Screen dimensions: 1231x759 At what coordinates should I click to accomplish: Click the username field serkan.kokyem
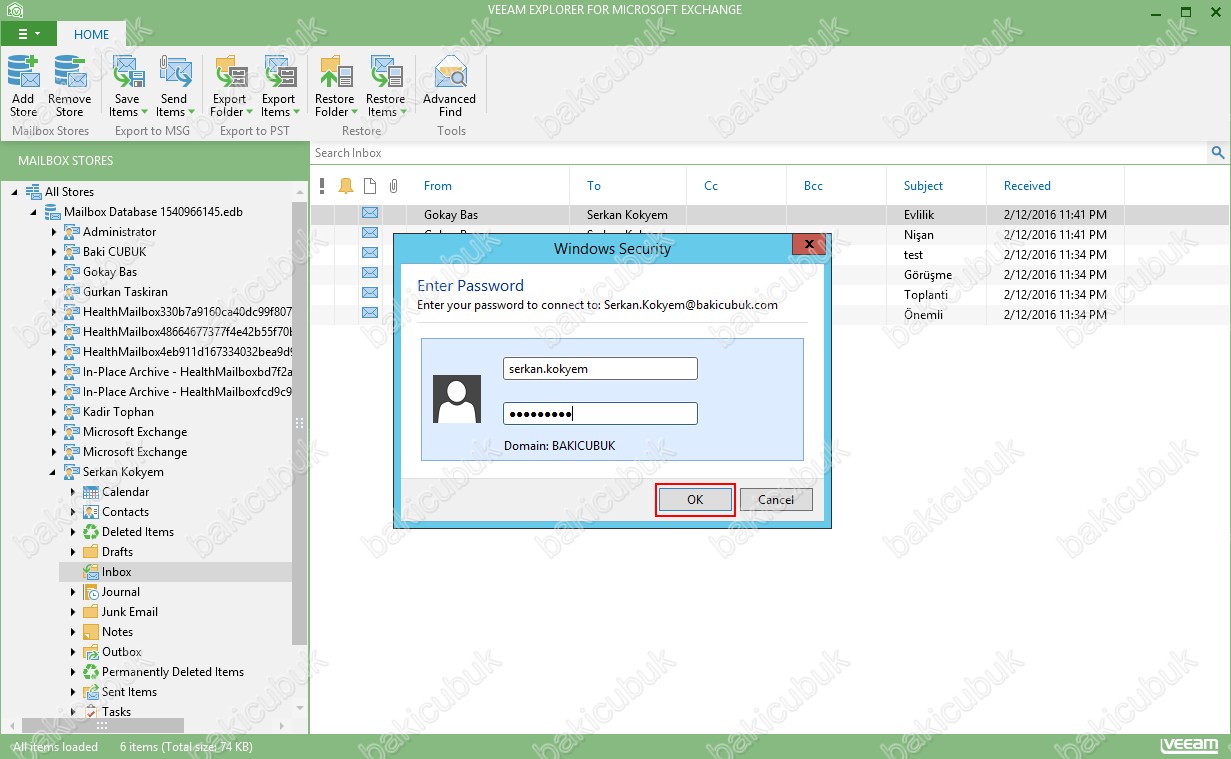tap(600, 368)
